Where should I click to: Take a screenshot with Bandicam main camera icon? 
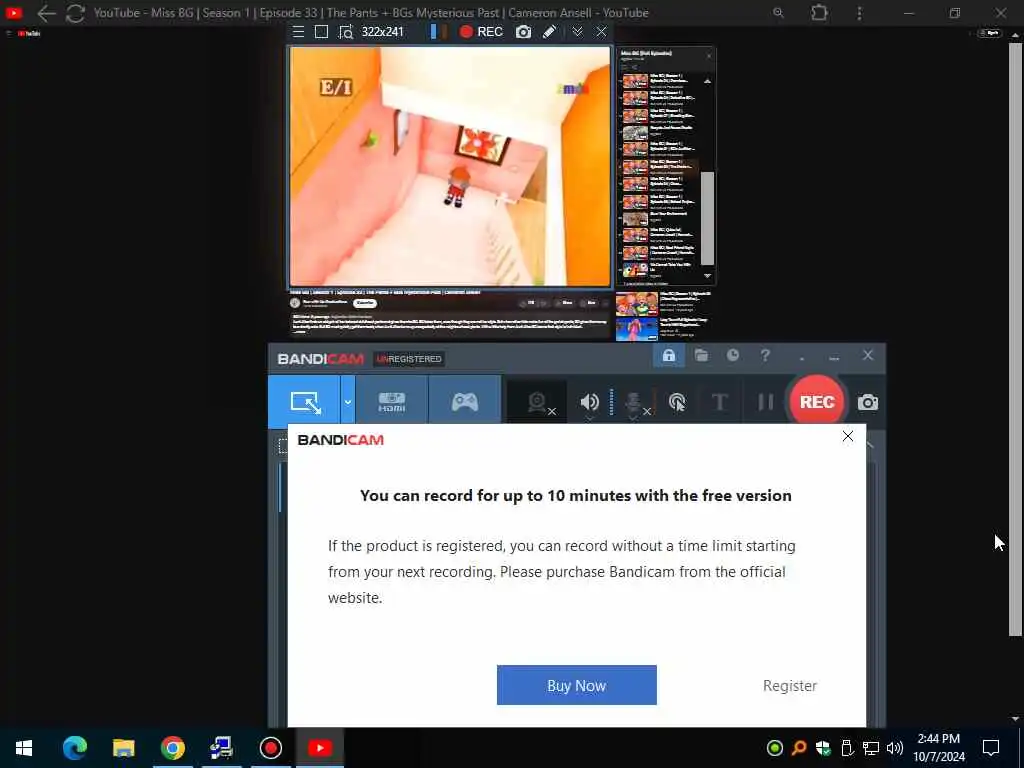click(x=867, y=402)
